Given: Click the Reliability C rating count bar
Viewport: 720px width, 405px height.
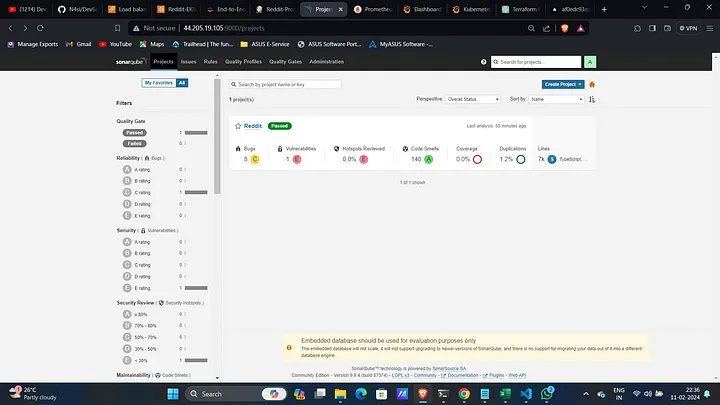Looking at the screenshot, I should point(196,192).
